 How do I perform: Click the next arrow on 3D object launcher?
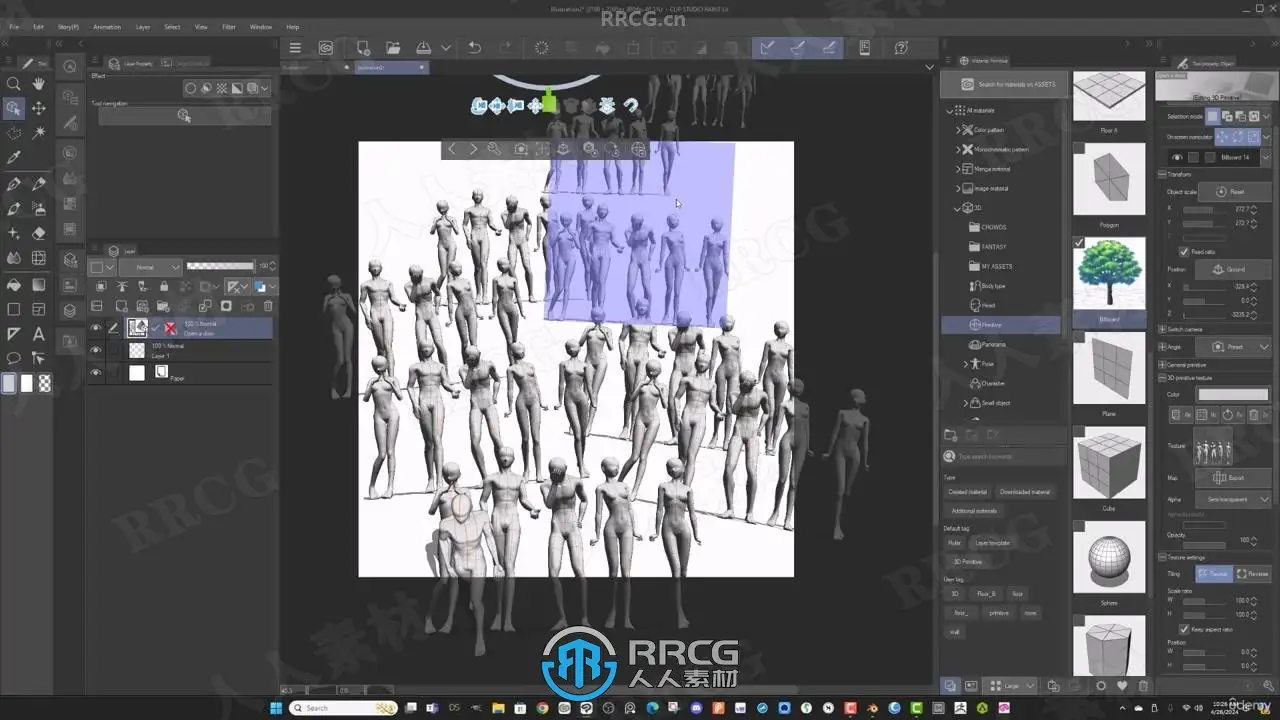click(x=474, y=149)
